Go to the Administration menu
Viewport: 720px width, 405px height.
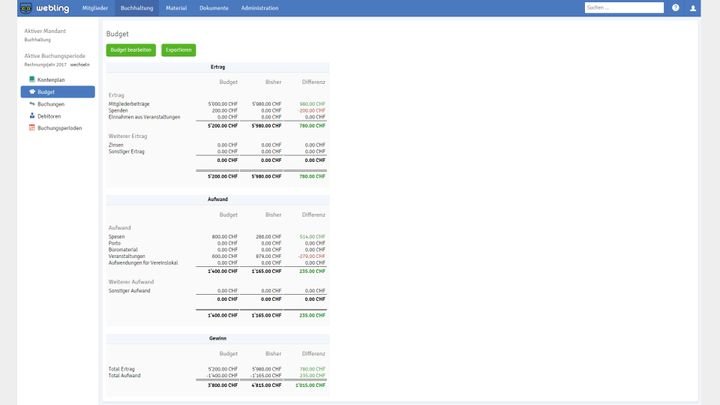[x=260, y=8]
